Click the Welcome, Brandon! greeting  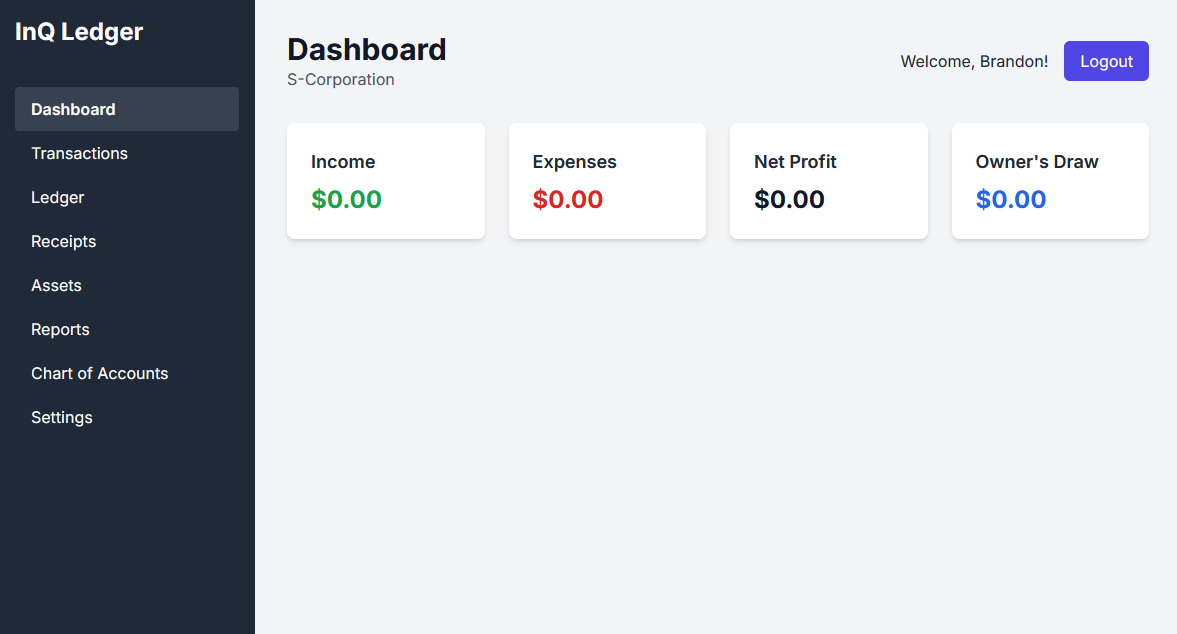point(974,61)
